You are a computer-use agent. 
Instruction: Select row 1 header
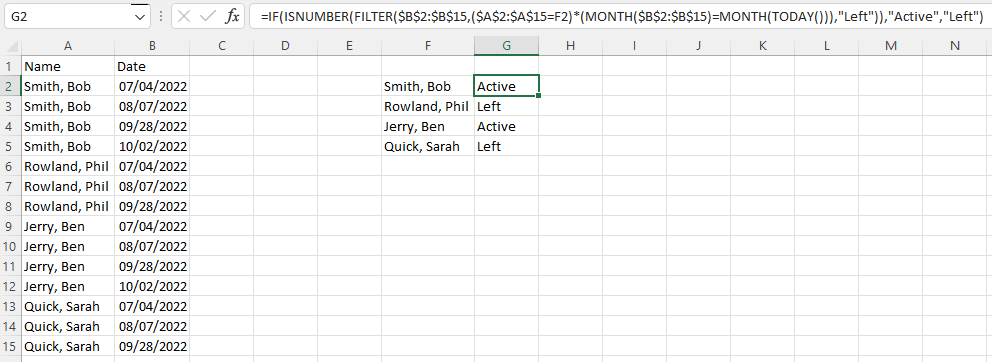pyautogui.click(x=10, y=66)
